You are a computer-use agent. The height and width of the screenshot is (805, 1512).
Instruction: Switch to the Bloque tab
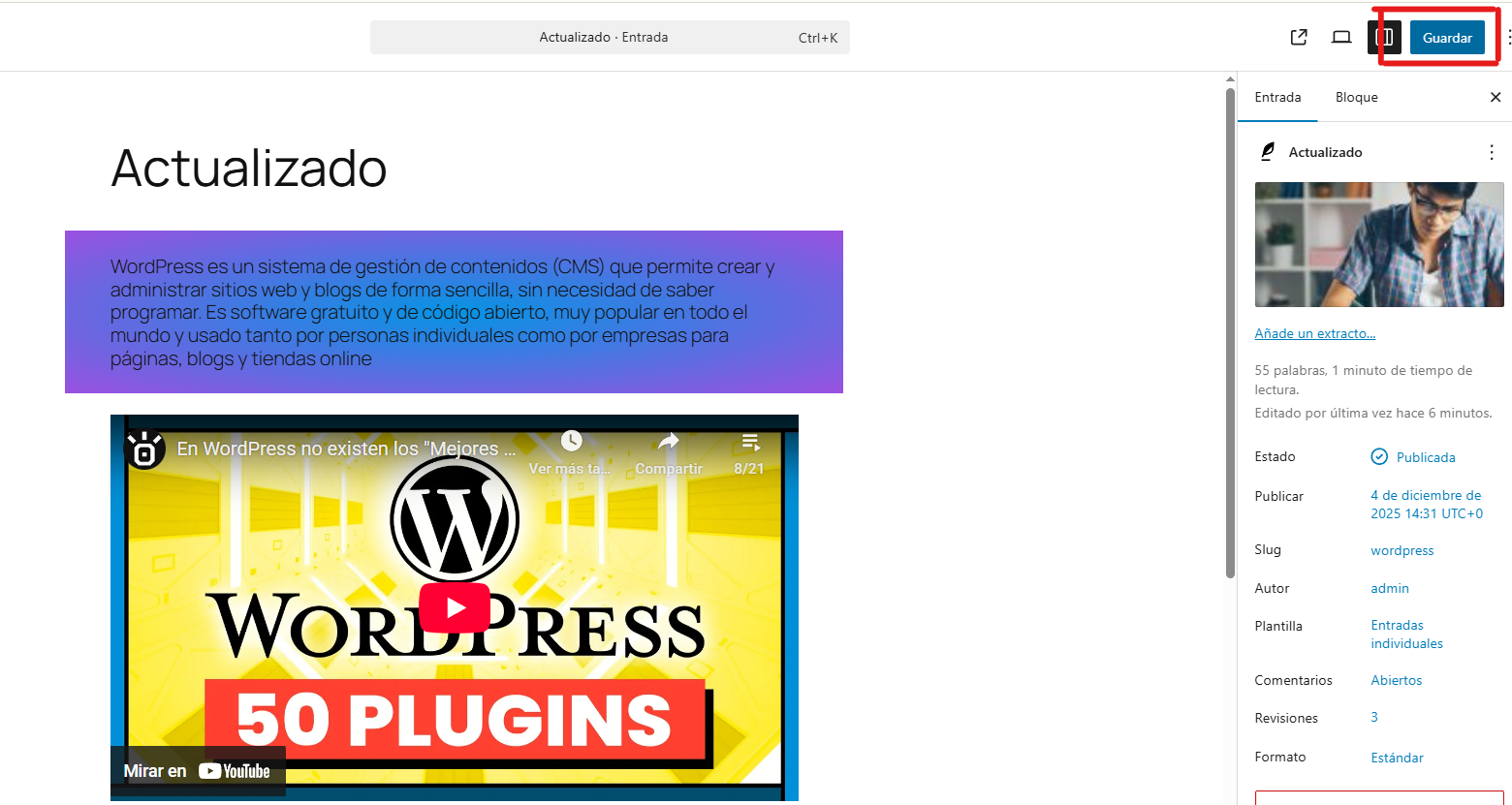pyautogui.click(x=1356, y=97)
